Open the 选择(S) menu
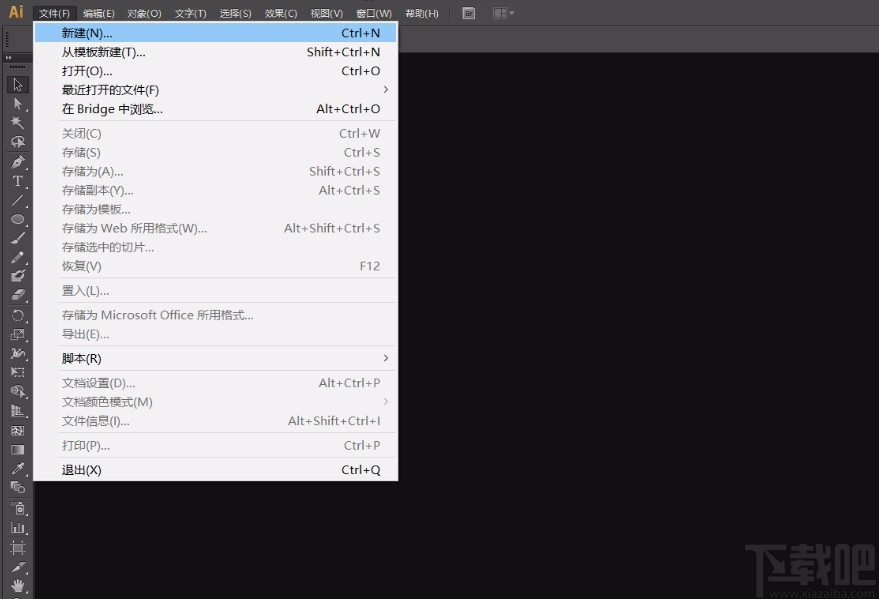 pos(235,13)
